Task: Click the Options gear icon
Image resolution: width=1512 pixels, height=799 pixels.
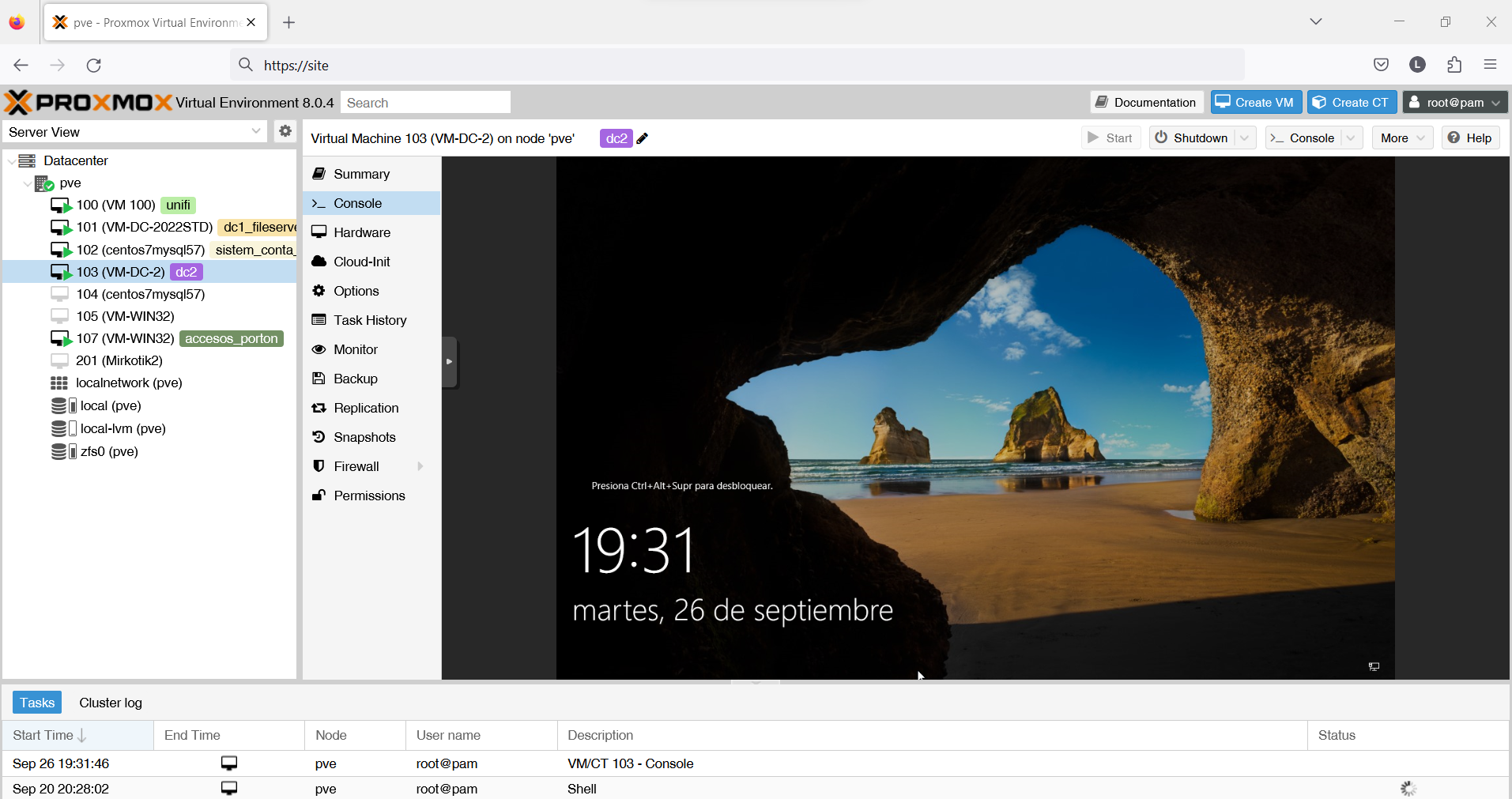Action: click(319, 291)
